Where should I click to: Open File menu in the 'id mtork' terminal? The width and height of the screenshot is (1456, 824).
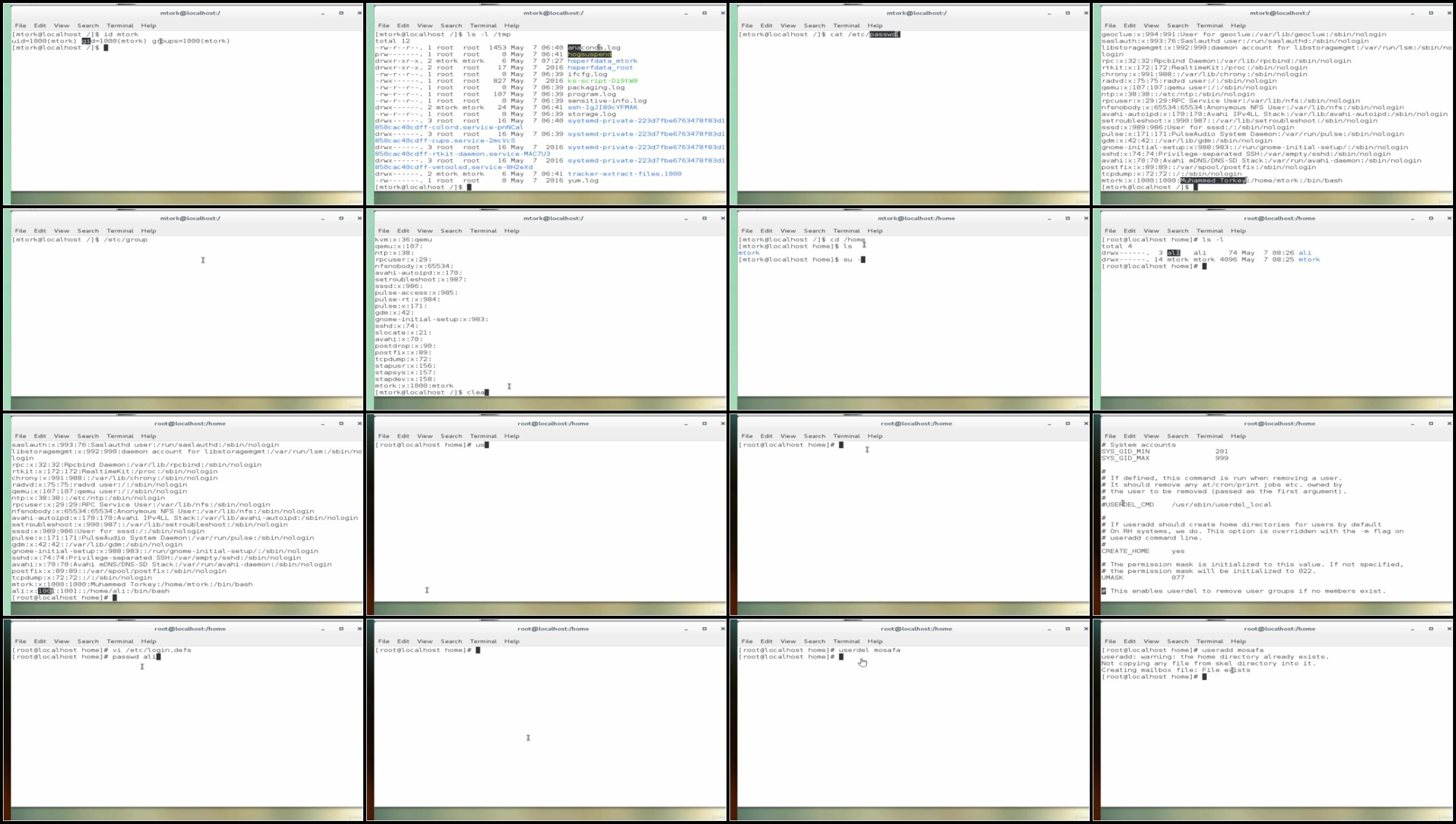click(x=20, y=25)
